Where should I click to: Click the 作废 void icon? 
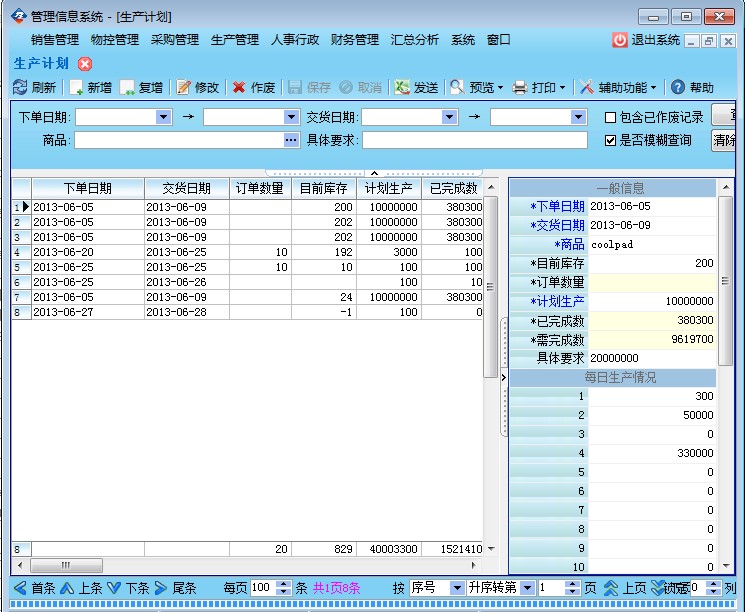(x=239, y=87)
